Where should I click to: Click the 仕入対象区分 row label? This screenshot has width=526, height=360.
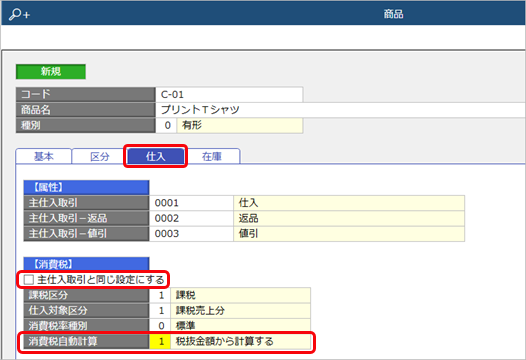tap(86, 311)
